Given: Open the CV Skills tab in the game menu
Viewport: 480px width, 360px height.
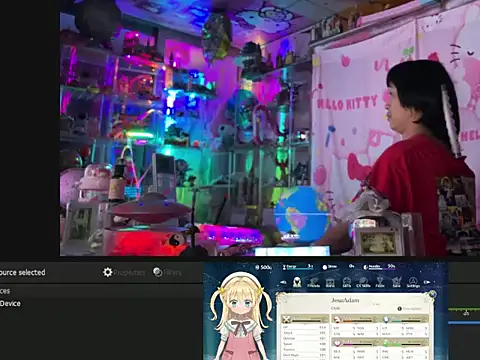Looking at the screenshot, I should tap(363, 283).
